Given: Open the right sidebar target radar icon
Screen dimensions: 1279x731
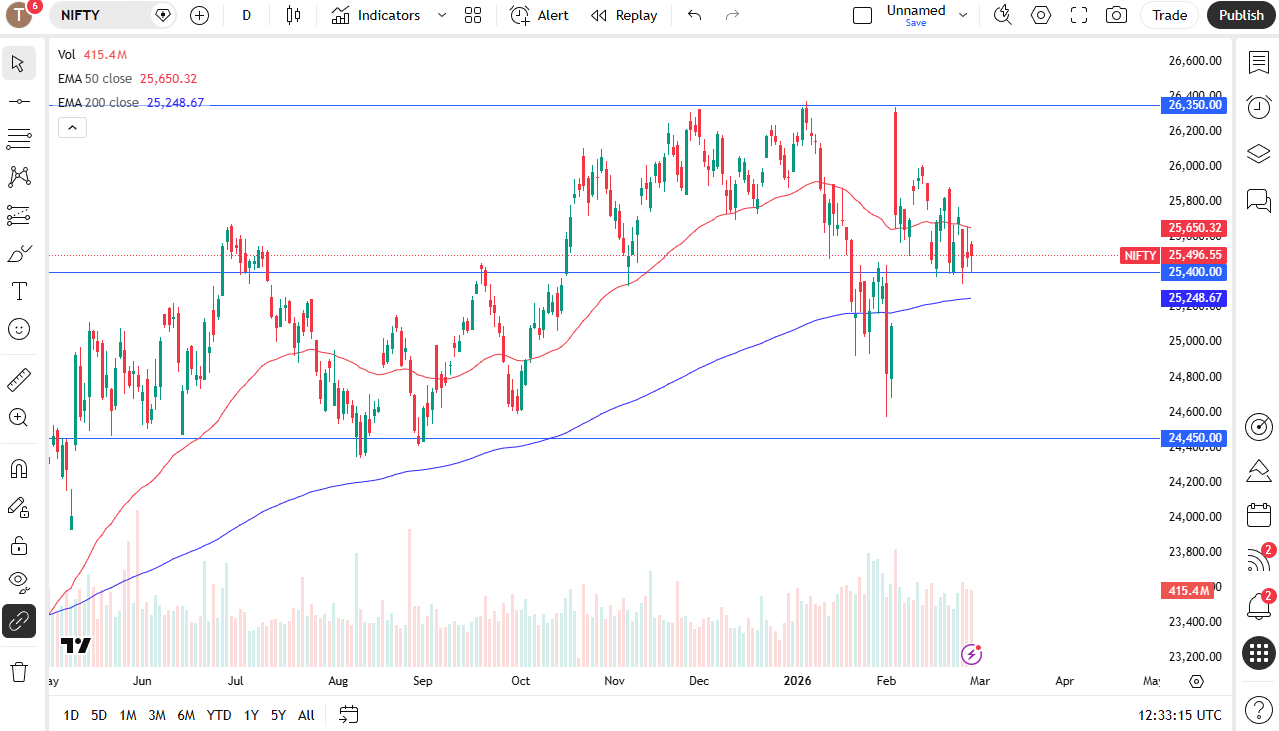Looking at the screenshot, I should tap(1258, 427).
